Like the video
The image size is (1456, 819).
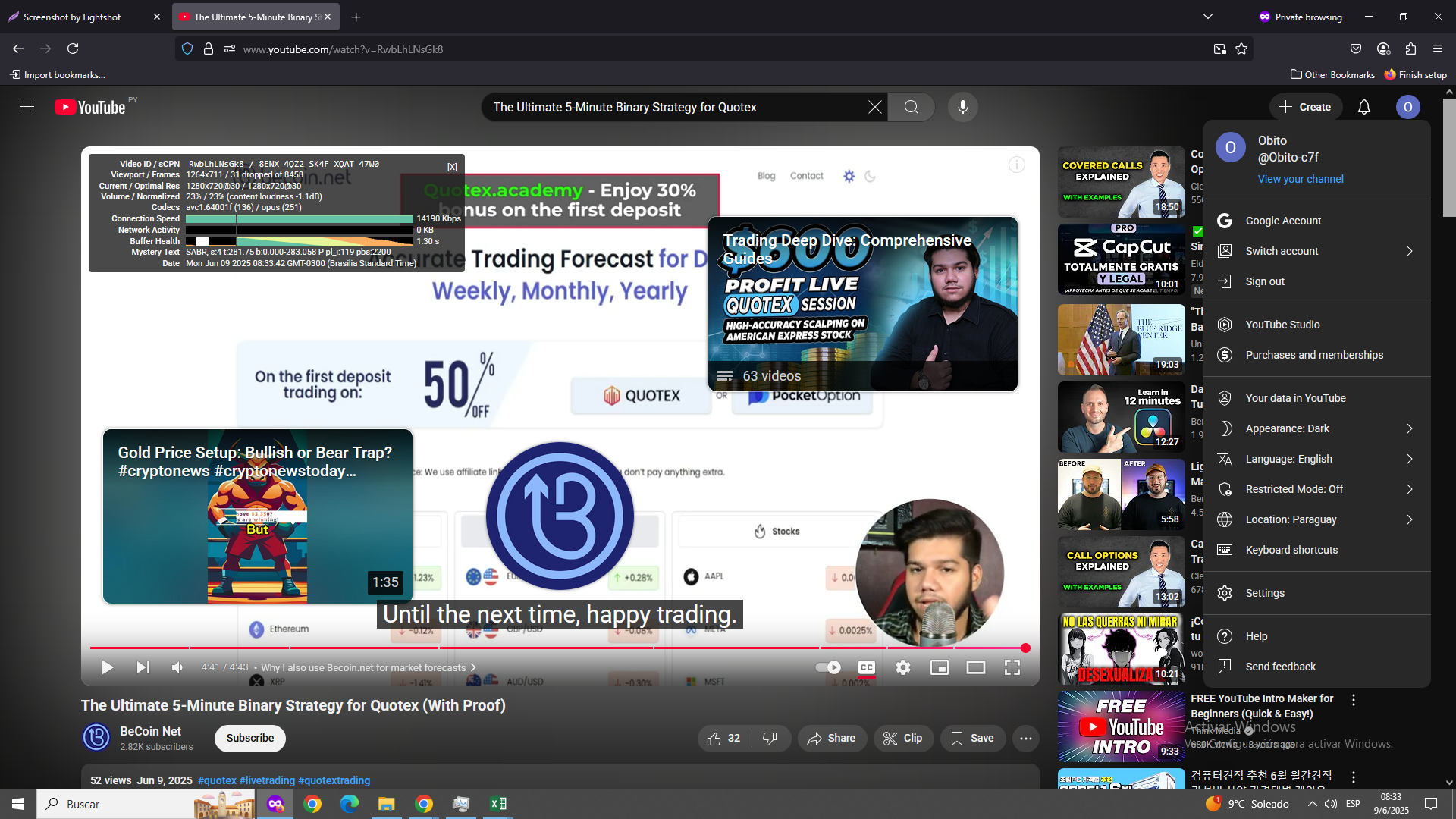pos(723,739)
